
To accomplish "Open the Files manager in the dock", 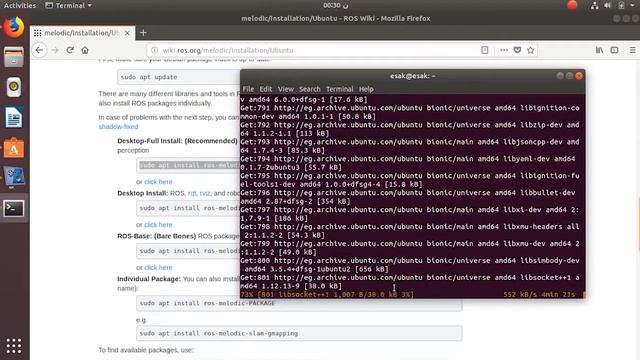I will (x=14, y=57).
